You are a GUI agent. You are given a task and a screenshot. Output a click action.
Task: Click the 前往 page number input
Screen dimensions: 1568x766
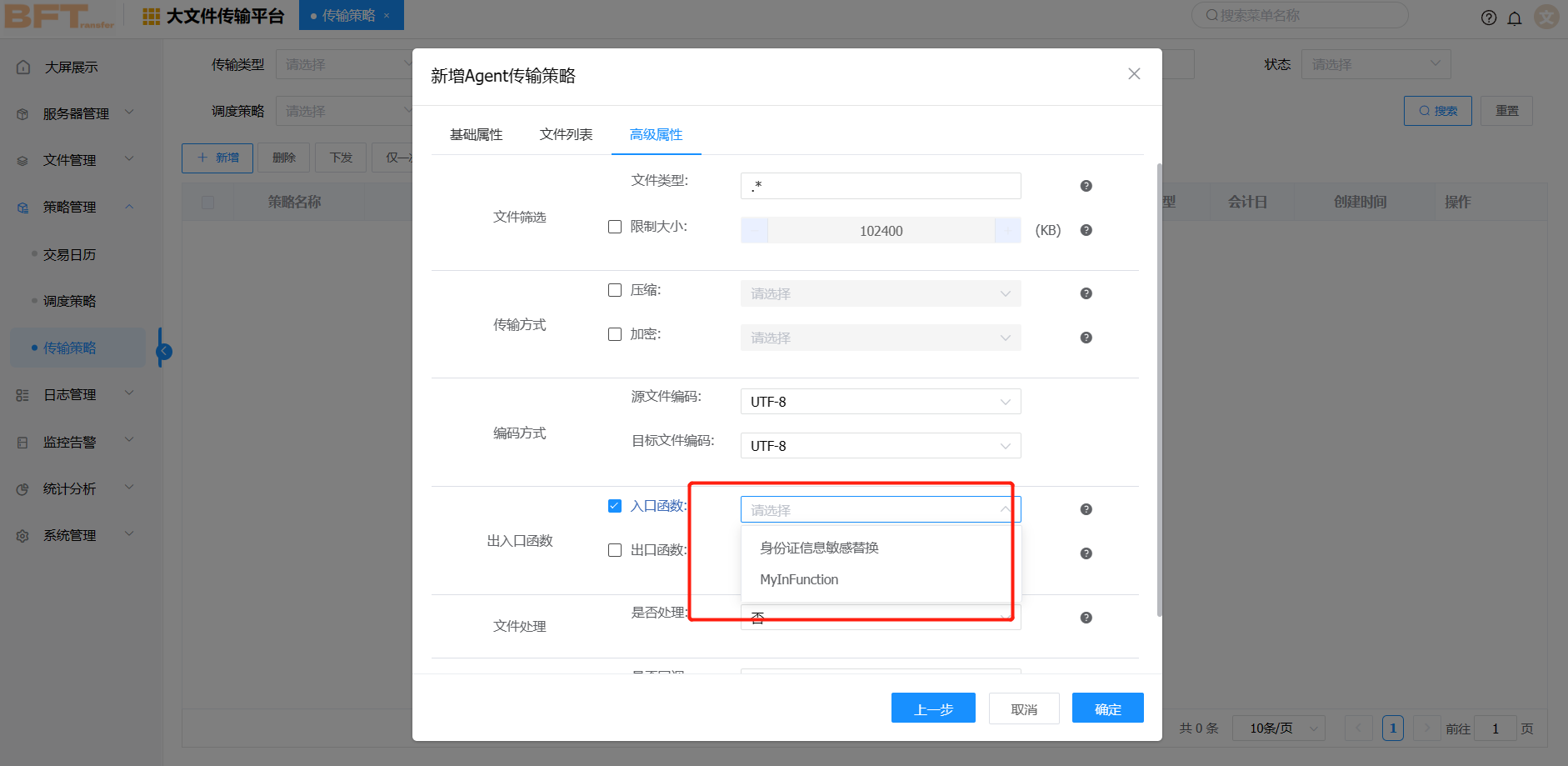1496,728
